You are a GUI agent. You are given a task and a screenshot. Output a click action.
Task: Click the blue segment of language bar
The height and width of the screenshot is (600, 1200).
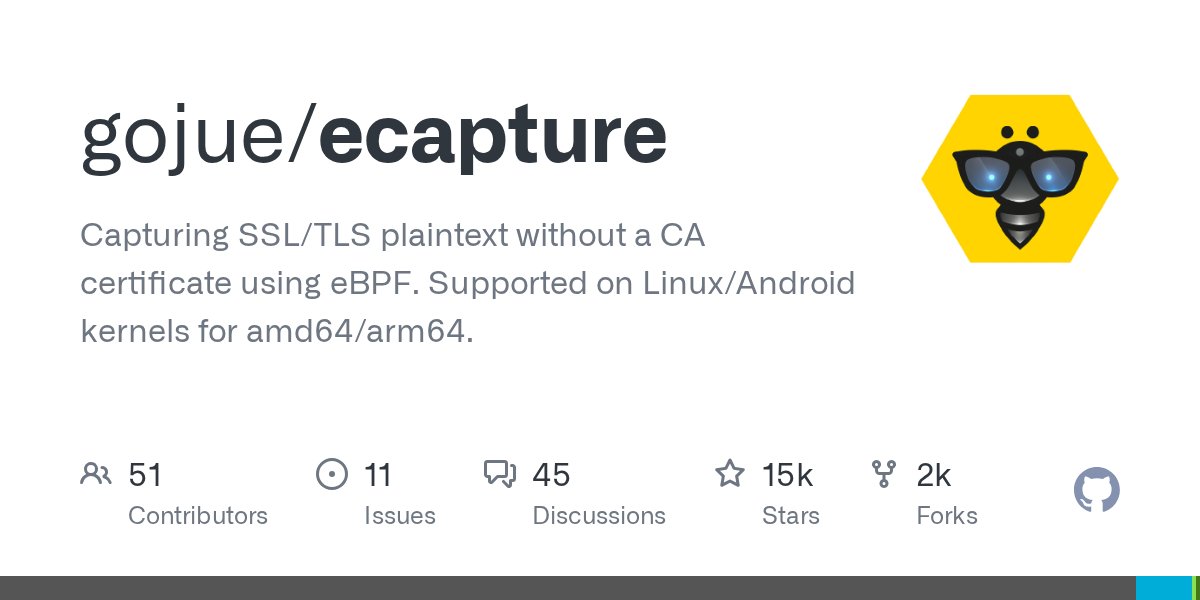pos(1163,588)
